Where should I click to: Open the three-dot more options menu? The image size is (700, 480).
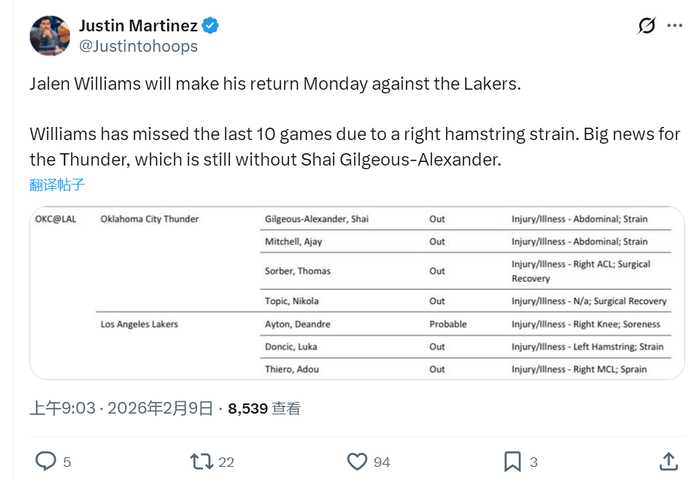coord(677,25)
